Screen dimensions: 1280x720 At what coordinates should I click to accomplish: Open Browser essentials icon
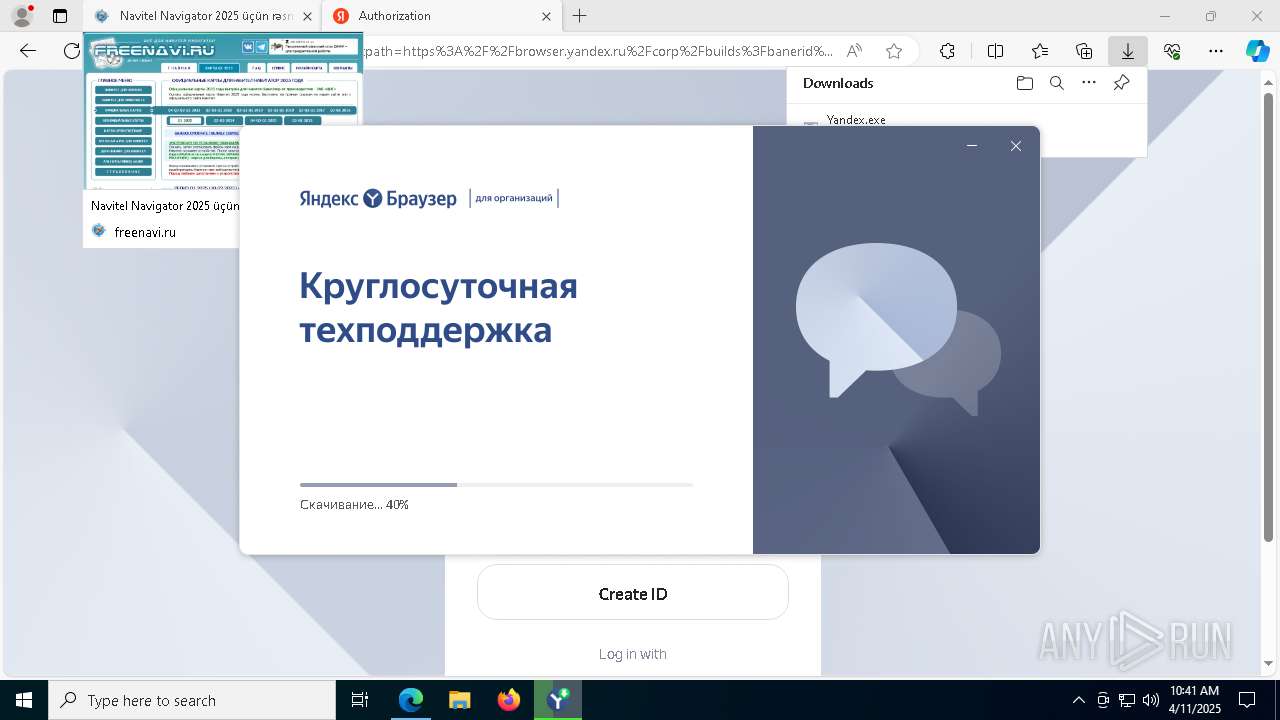1172,51
